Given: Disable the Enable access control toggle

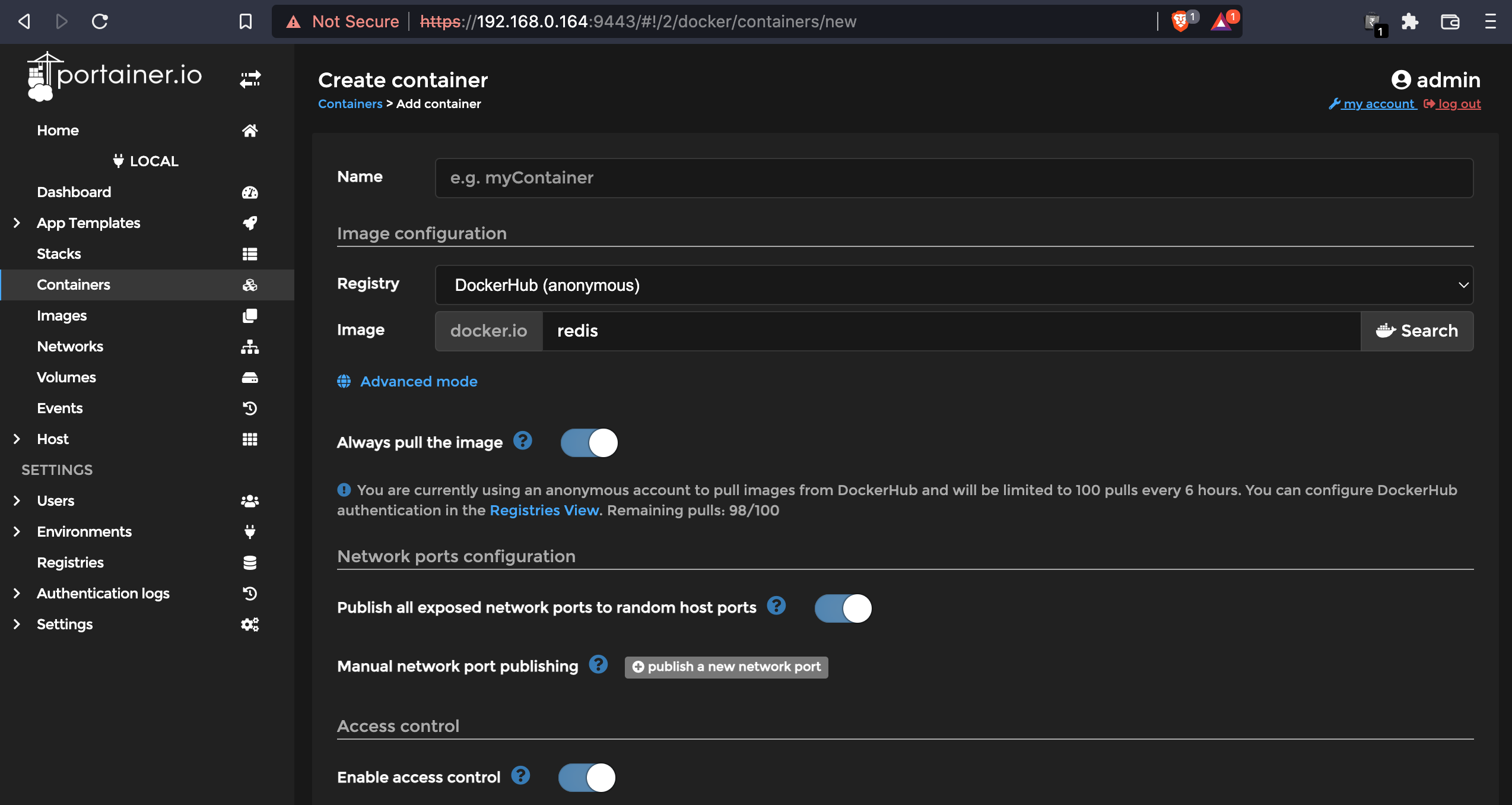Looking at the screenshot, I should click(588, 777).
